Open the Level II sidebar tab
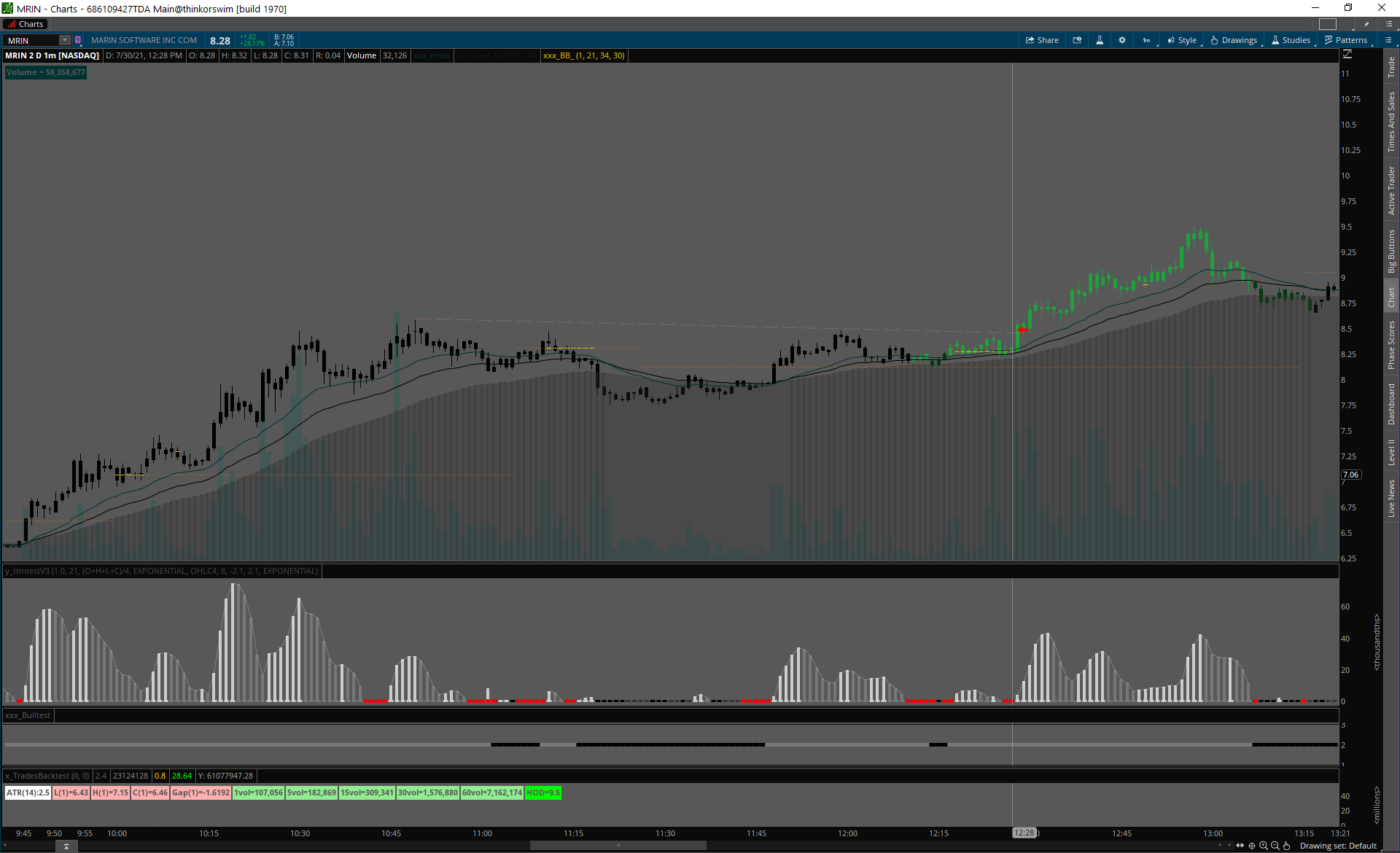The width and height of the screenshot is (1400, 853). click(1391, 452)
